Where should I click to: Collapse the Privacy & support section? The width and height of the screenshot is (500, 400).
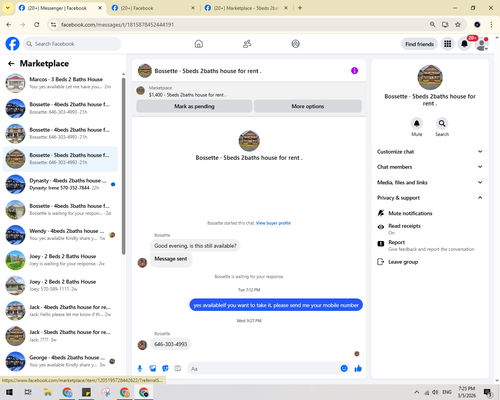tap(430, 198)
